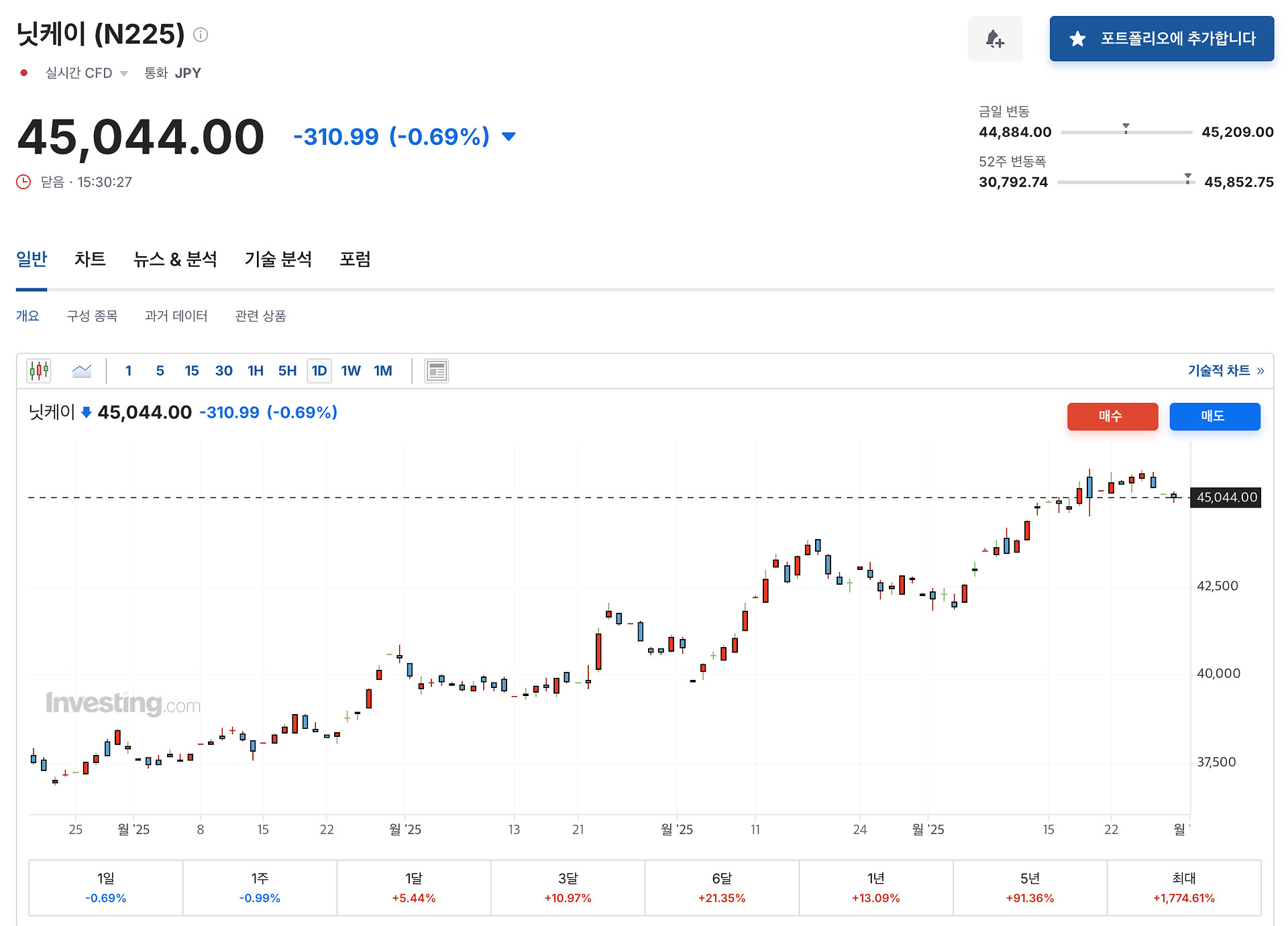Open the 과거 데이터 link

point(176,316)
